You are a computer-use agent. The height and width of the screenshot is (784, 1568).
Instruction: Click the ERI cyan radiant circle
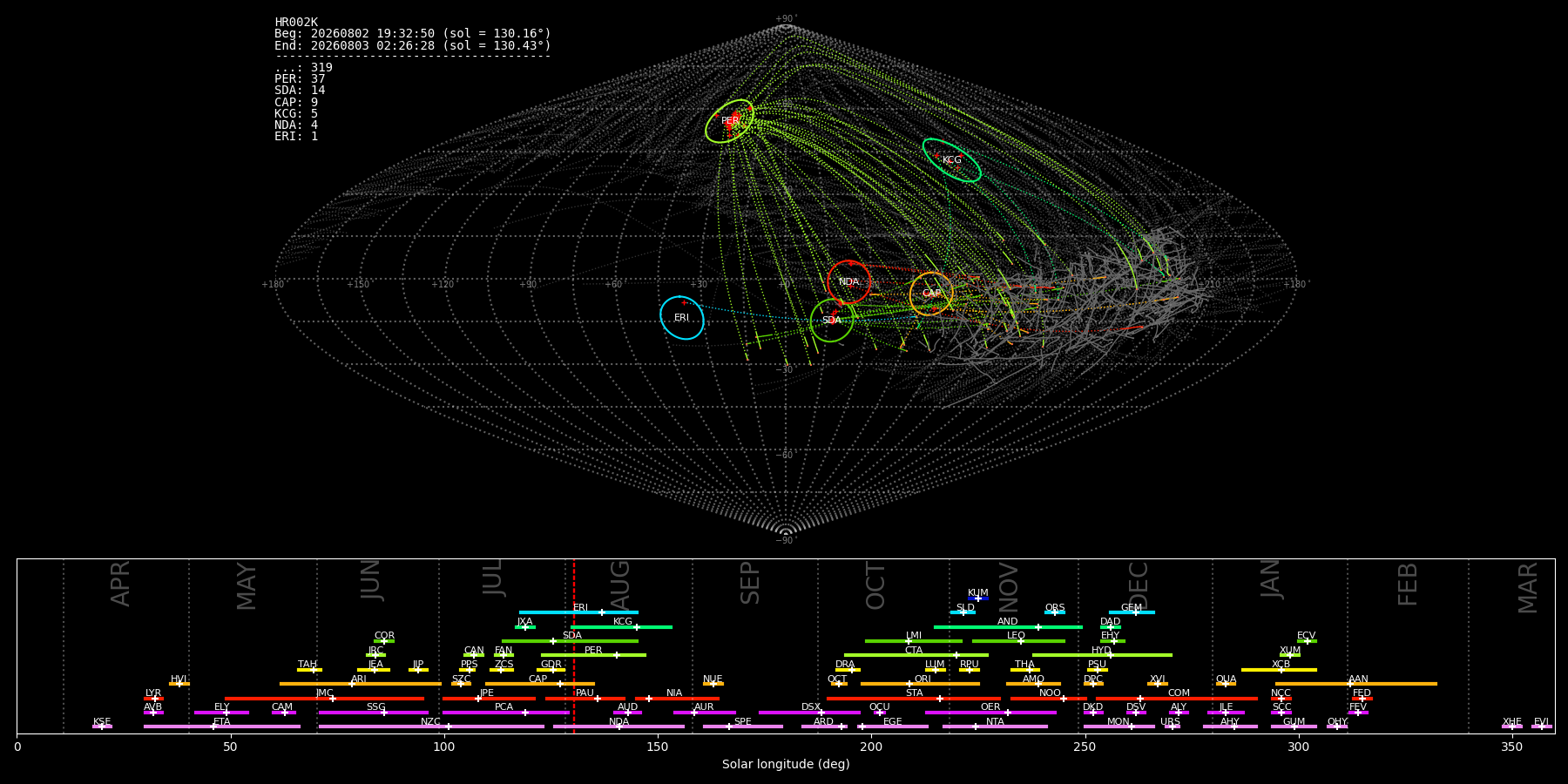[x=682, y=318]
